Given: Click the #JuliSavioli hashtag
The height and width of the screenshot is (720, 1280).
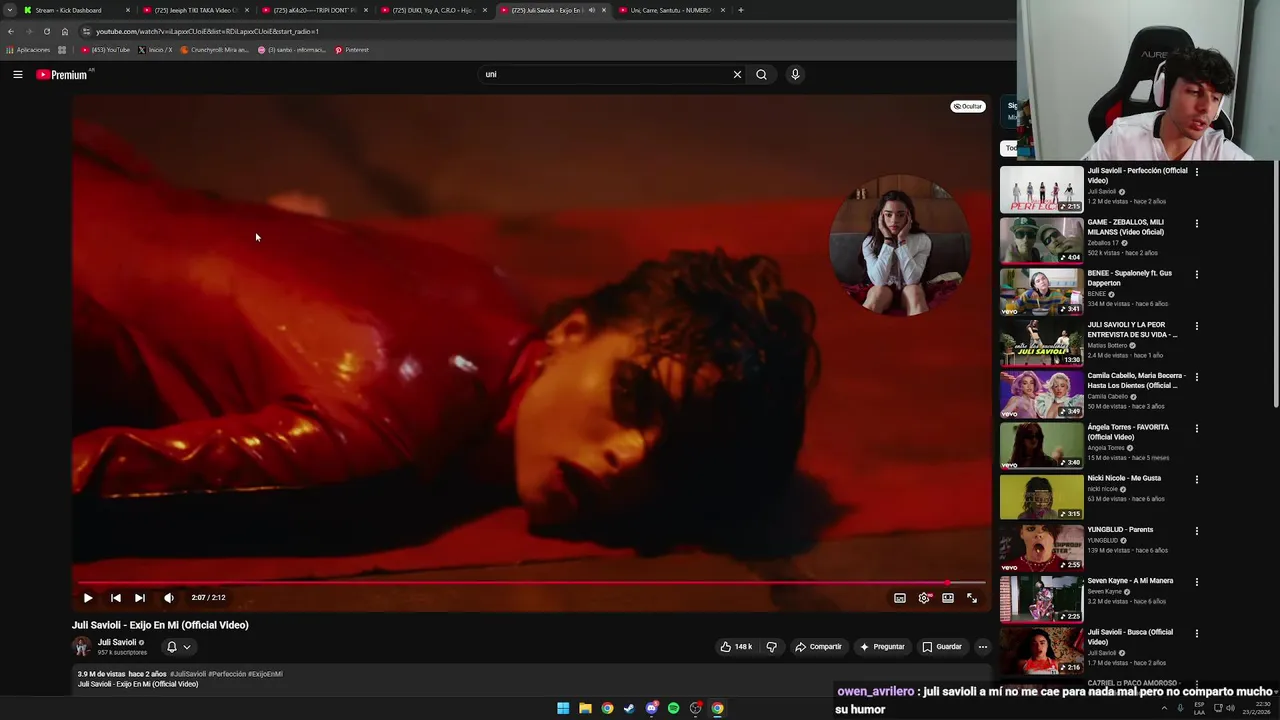Looking at the screenshot, I should coord(188,674).
